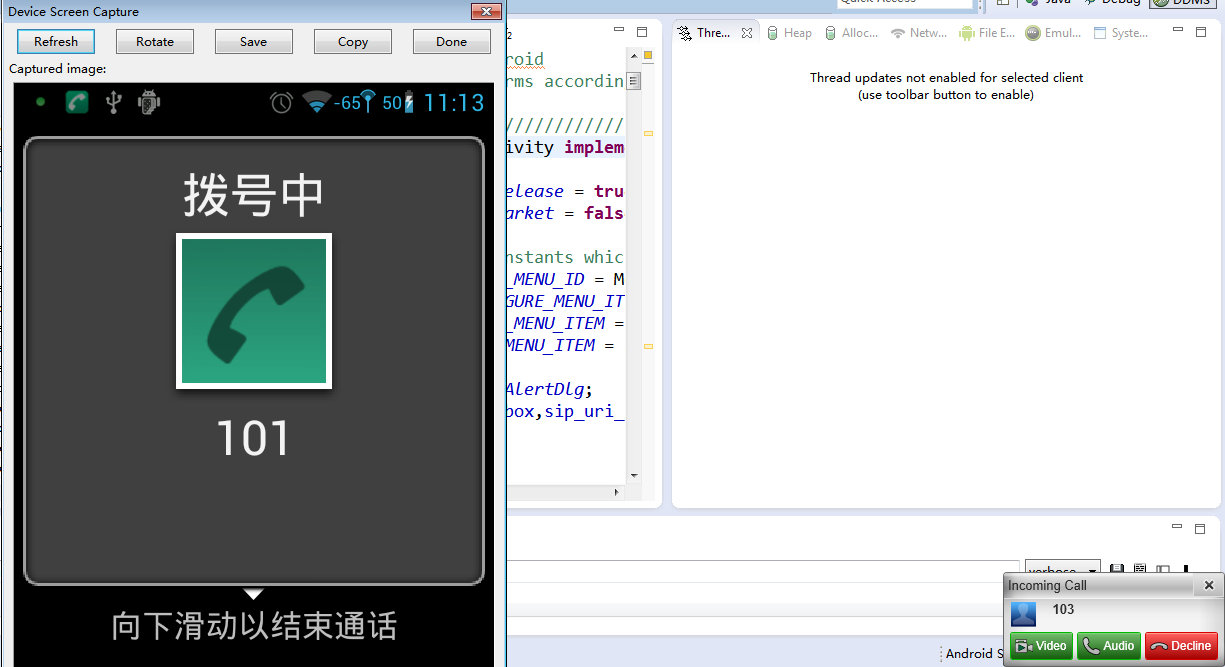Copy the captured image to clipboard
Screen dimensions: 1225x667
tap(353, 42)
